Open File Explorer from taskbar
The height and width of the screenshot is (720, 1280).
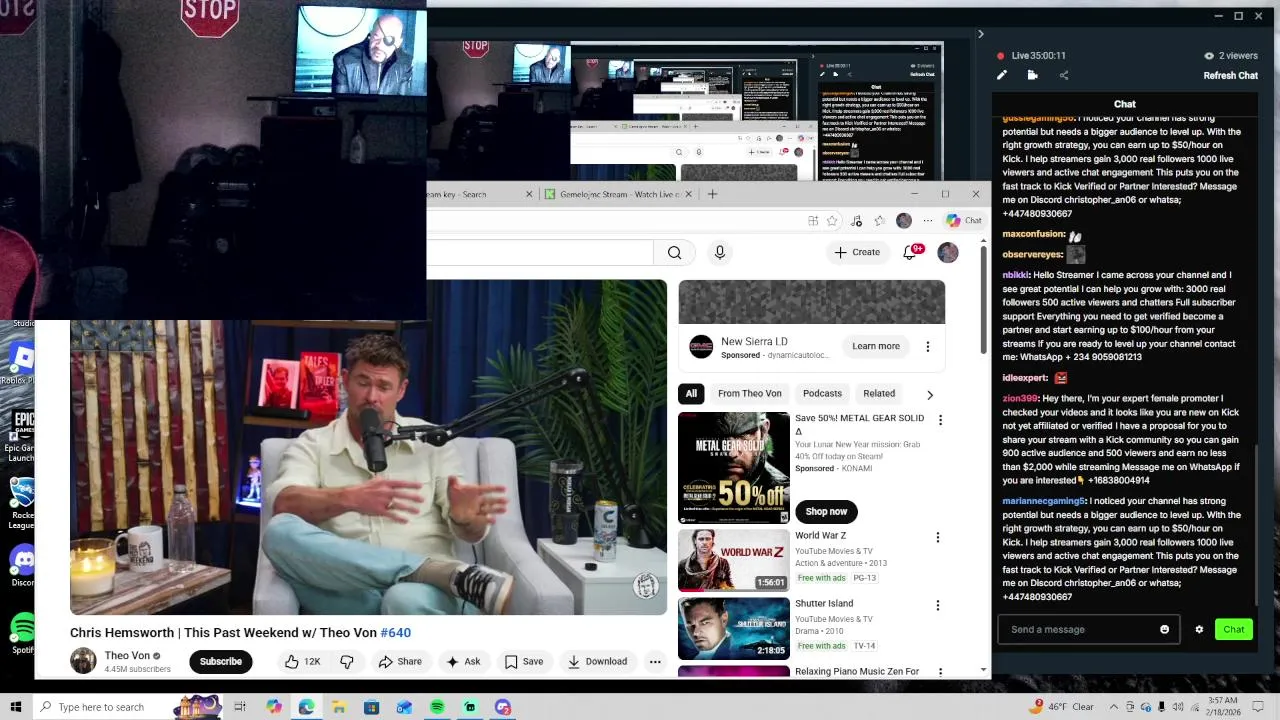pos(339,707)
